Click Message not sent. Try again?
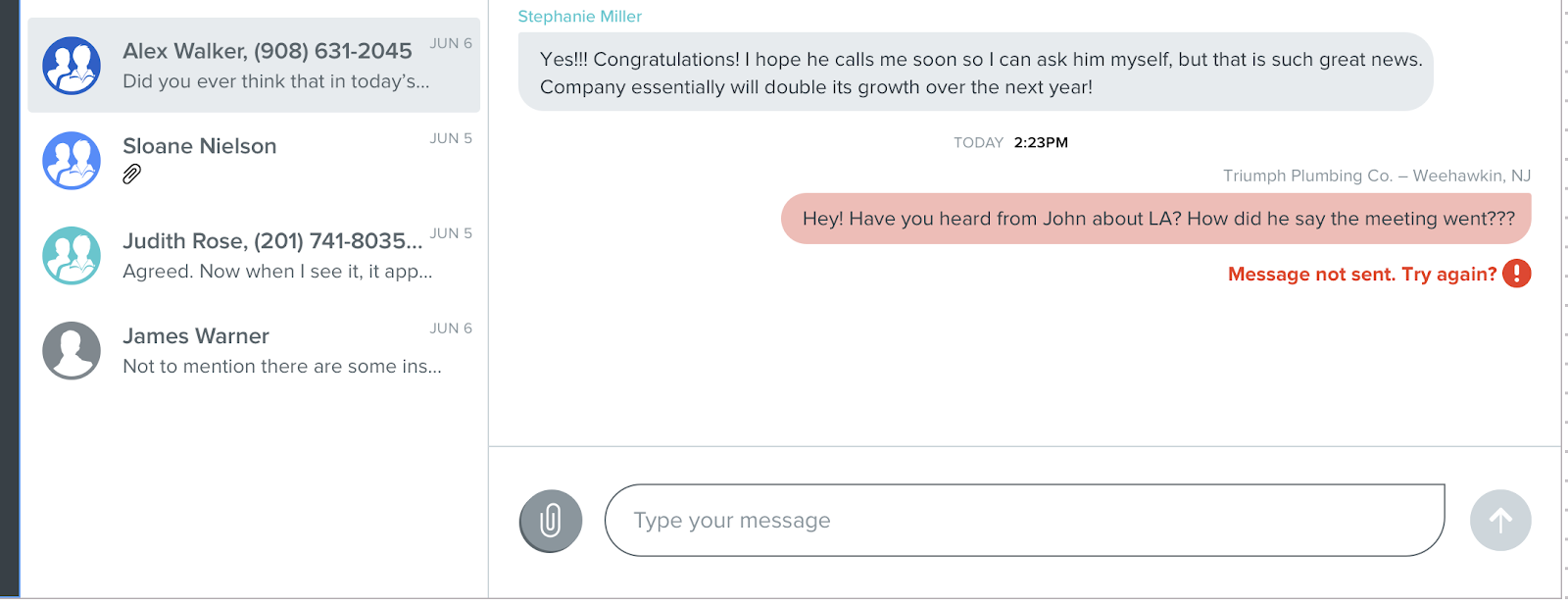Viewport: 1568px width, 605px height. [x=1361, y=275]
